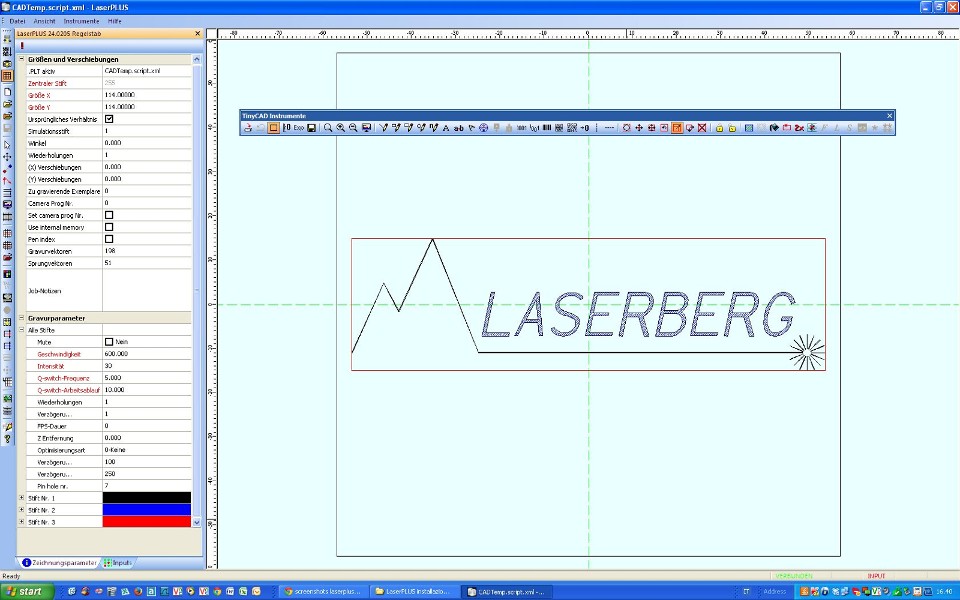Close the LaserPLUS Regelstab panel
Image resolution: width=960 pixels, height=600 pixels.
197,34
